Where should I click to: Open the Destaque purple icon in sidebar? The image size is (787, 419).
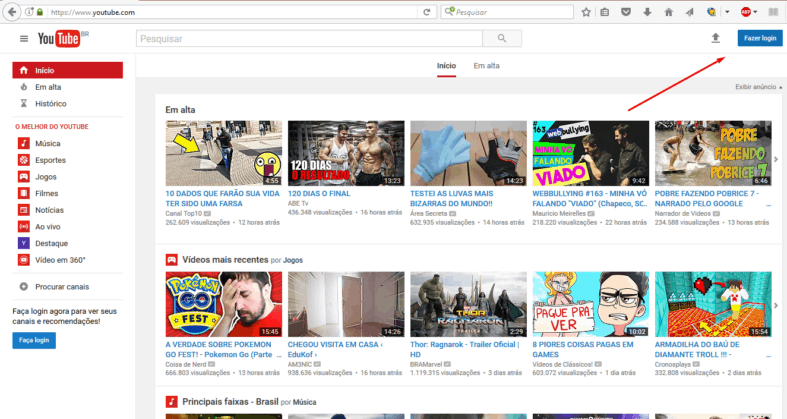coord(24,243)
